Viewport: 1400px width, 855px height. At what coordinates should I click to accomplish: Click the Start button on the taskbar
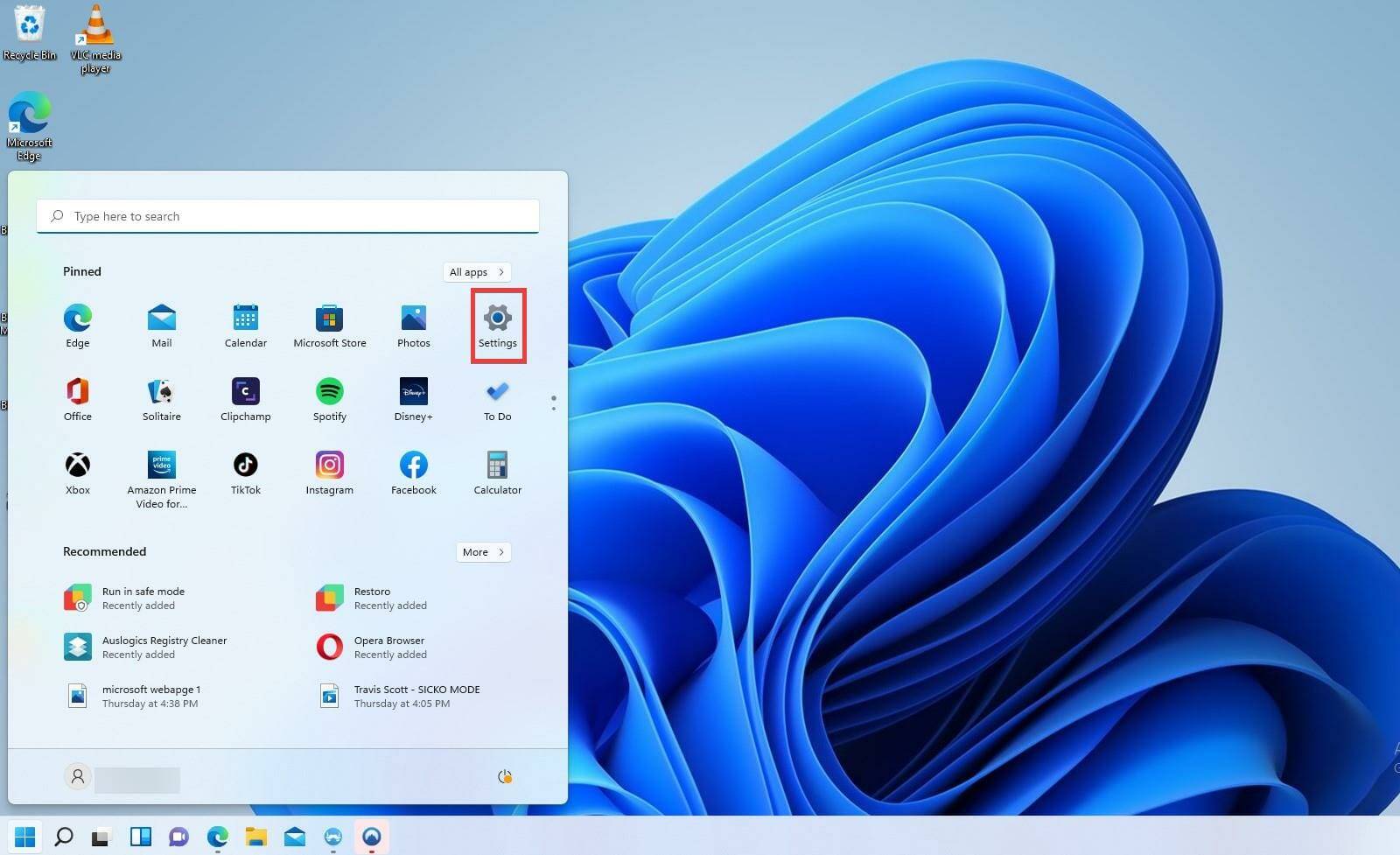point(25,837)
